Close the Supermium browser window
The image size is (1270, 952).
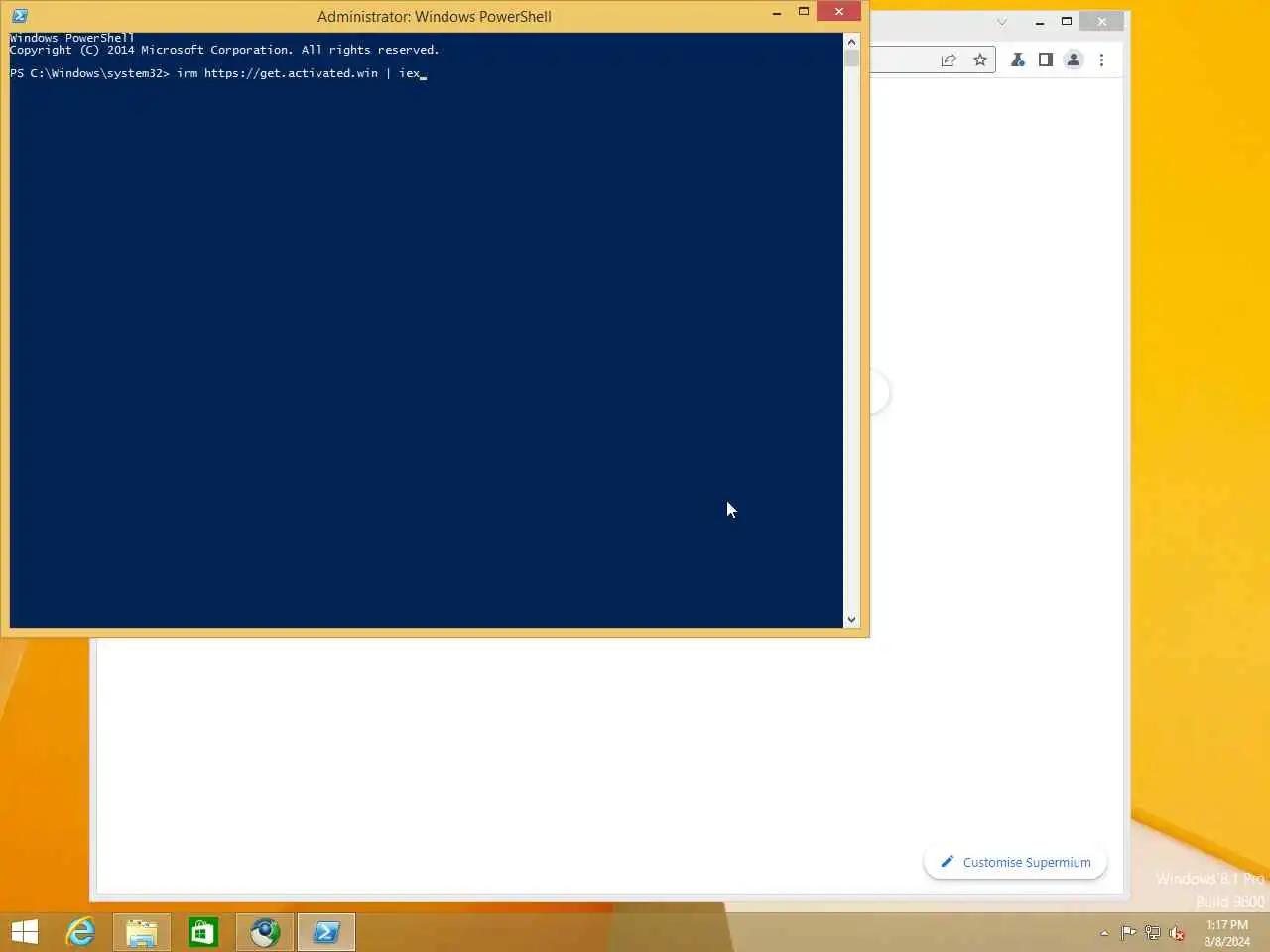point(1102,21)
